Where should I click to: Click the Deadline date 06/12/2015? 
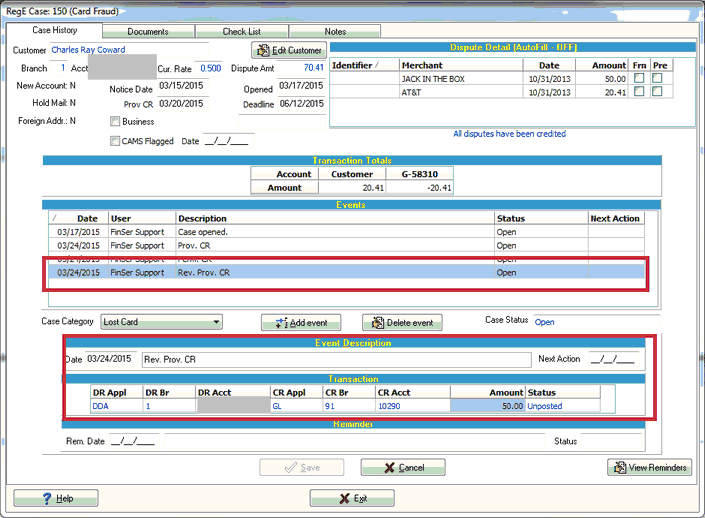tap(301, 104)
